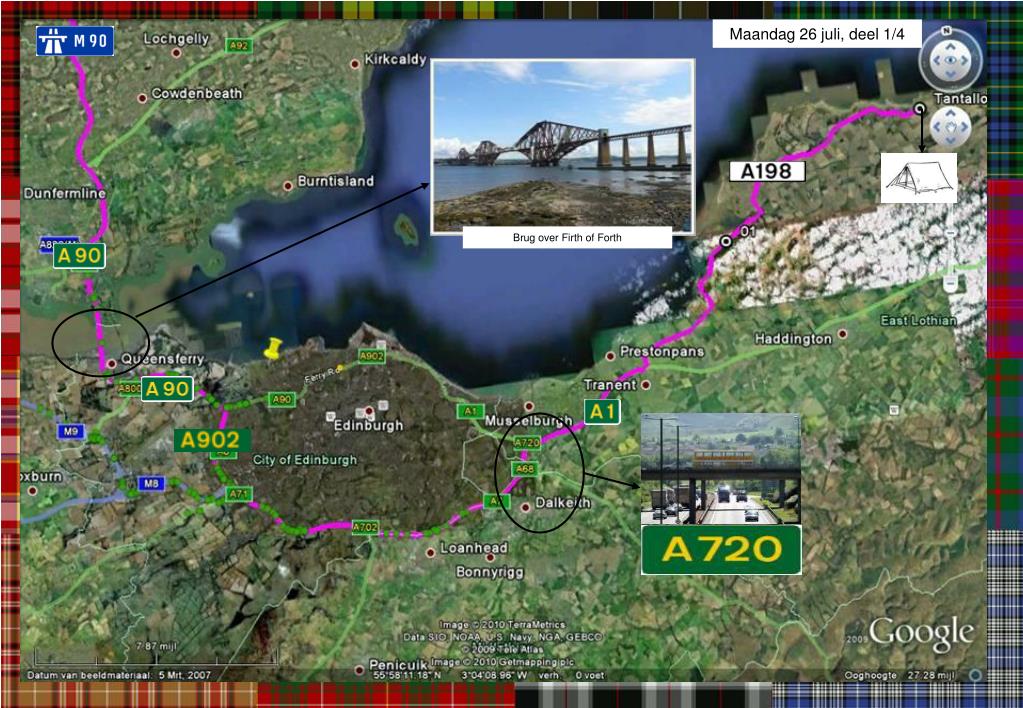Click the move-down arrow on the hand joystick
The width and height of the screenshot is (1023, 708).
950,139
